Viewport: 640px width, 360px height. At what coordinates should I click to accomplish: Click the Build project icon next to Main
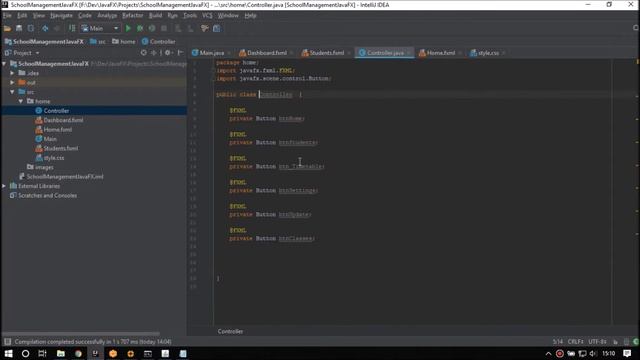(x=72, y=28)
